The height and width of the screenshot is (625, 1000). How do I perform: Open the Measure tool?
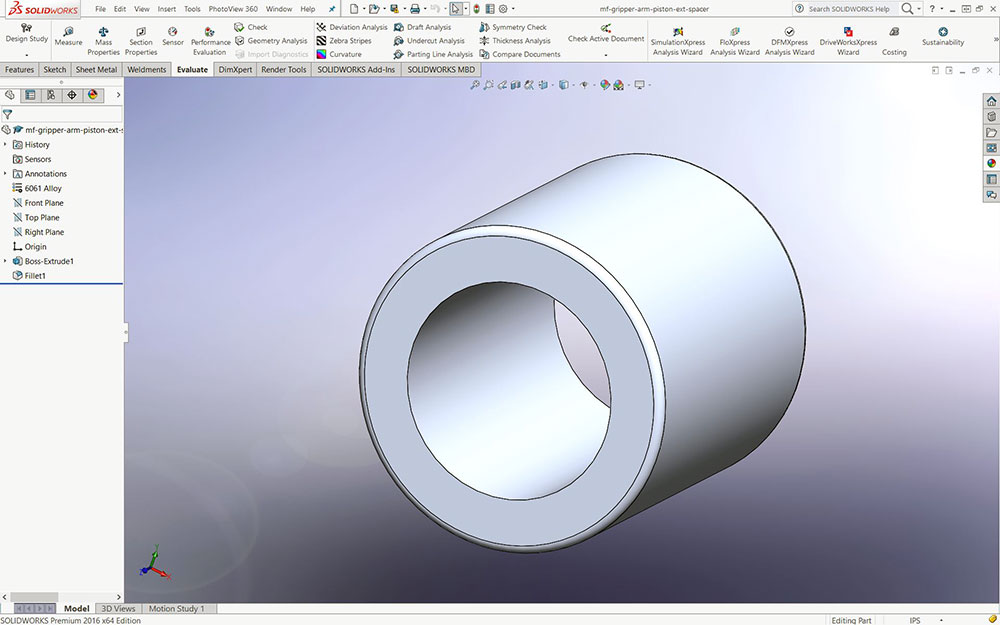68,37
